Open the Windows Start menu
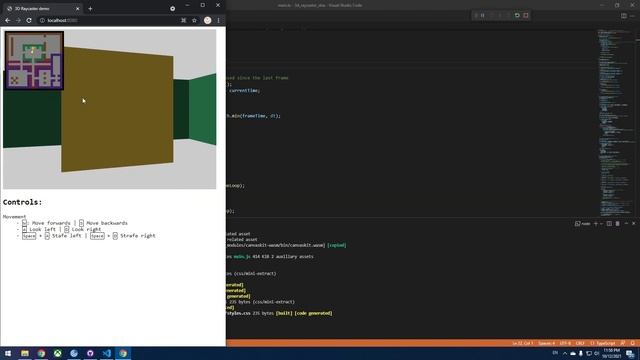This screenshot has height=360, width=640. click(x=8, y=353)
